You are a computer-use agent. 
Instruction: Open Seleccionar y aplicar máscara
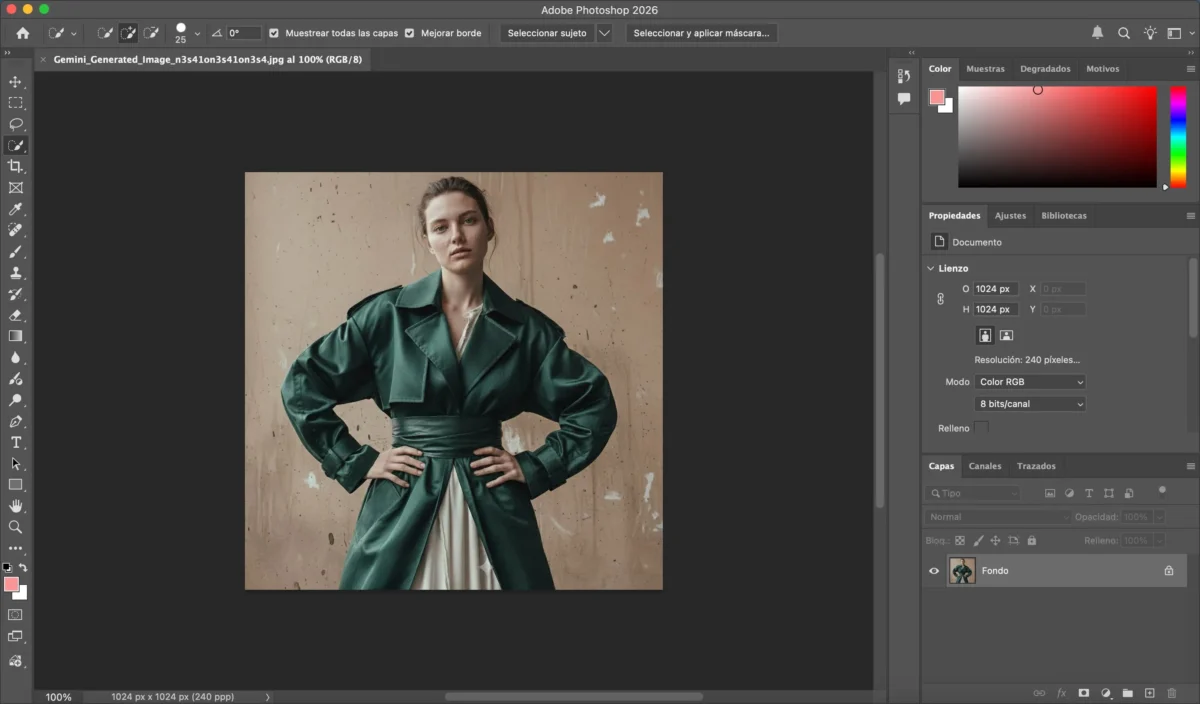coord(699,32)
